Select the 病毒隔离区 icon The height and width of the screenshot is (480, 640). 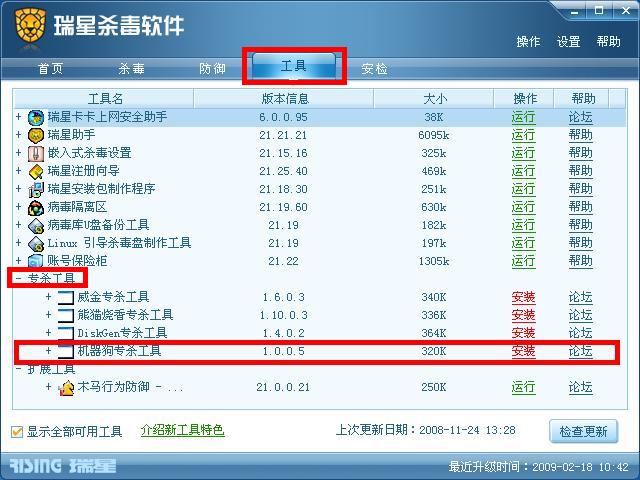click(x=36, y=207)
